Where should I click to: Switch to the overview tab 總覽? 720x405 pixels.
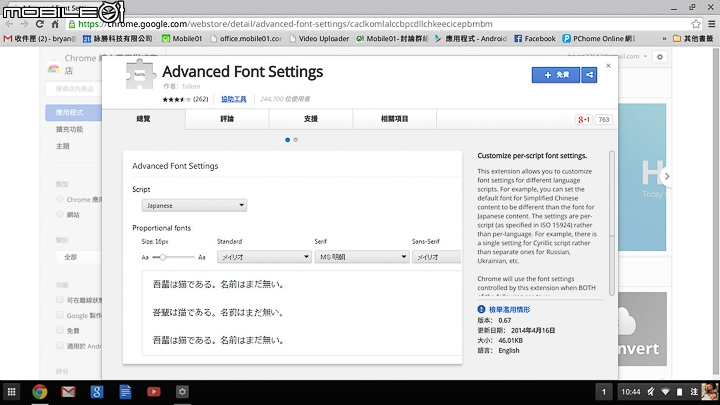[144, 119]
